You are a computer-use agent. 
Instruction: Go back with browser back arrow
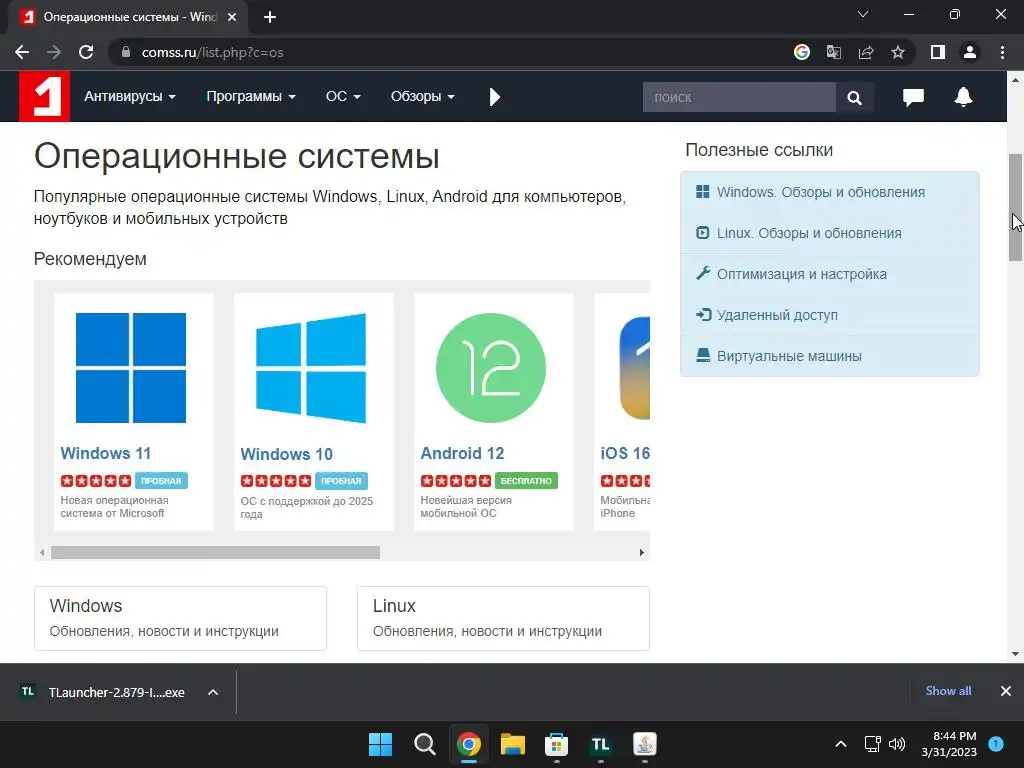(x=22, y=52)
